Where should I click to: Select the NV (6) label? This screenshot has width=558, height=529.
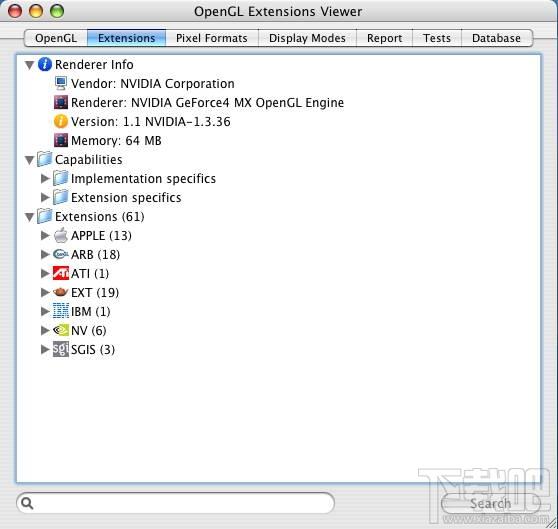89,330
